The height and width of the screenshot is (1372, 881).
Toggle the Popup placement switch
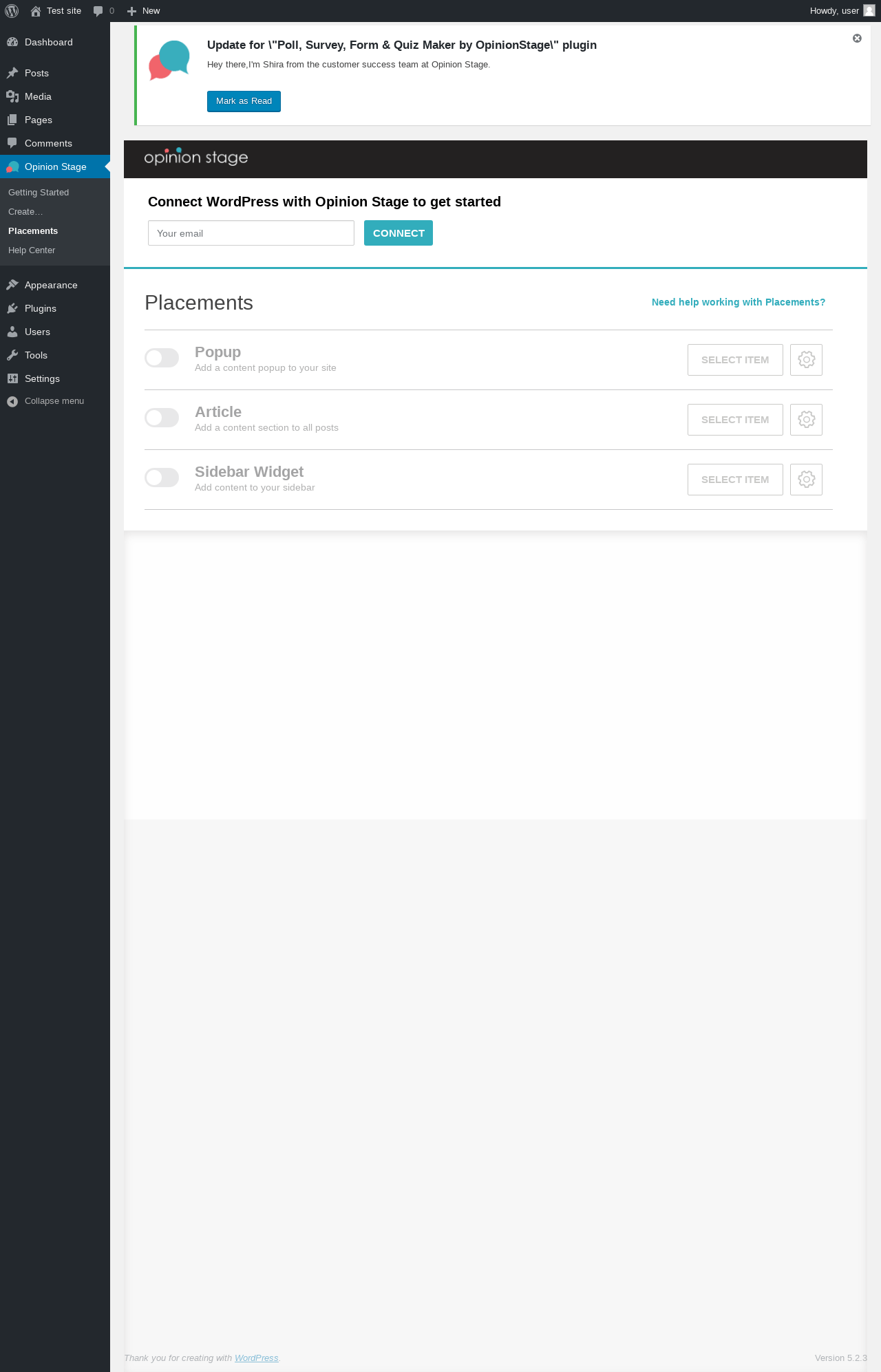162,358
